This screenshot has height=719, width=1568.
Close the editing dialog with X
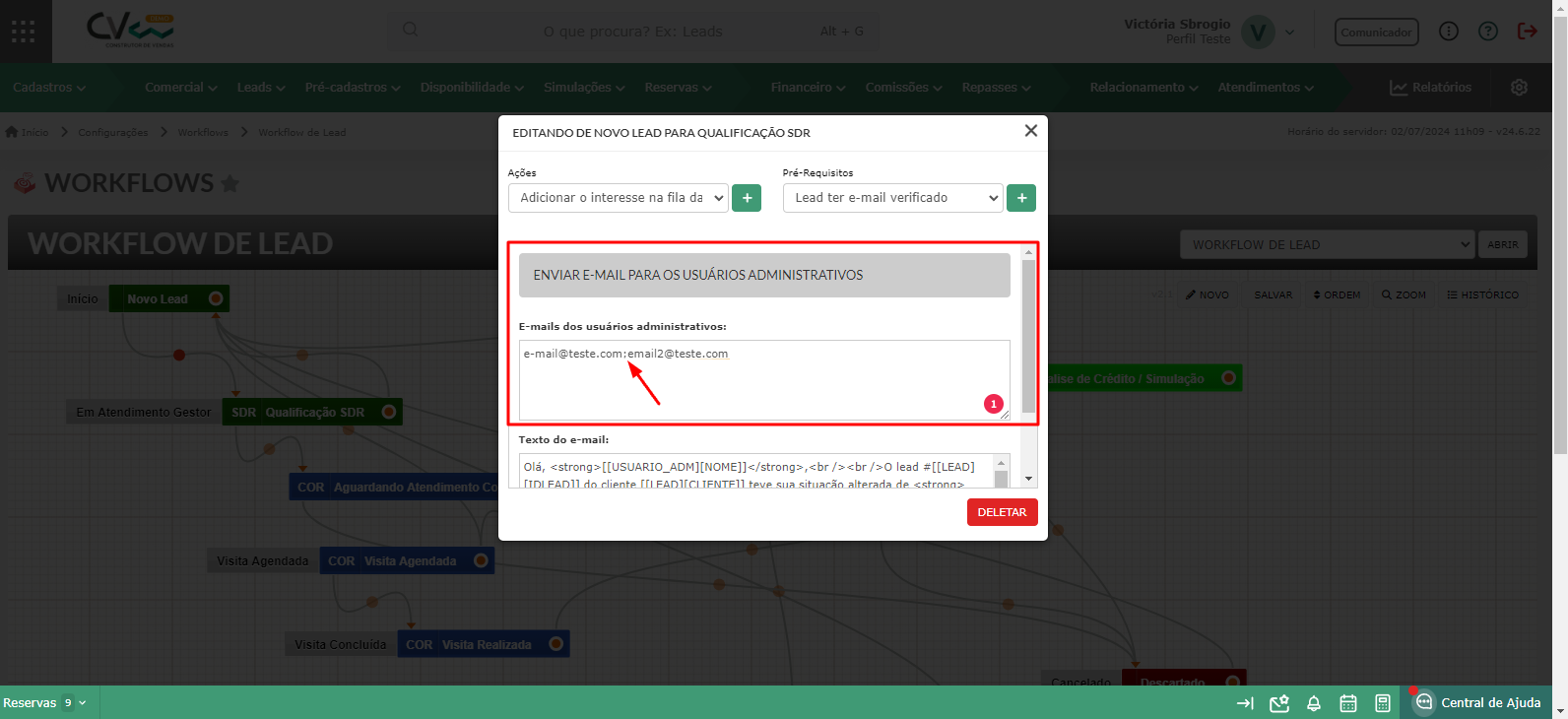click(1031, 130)
